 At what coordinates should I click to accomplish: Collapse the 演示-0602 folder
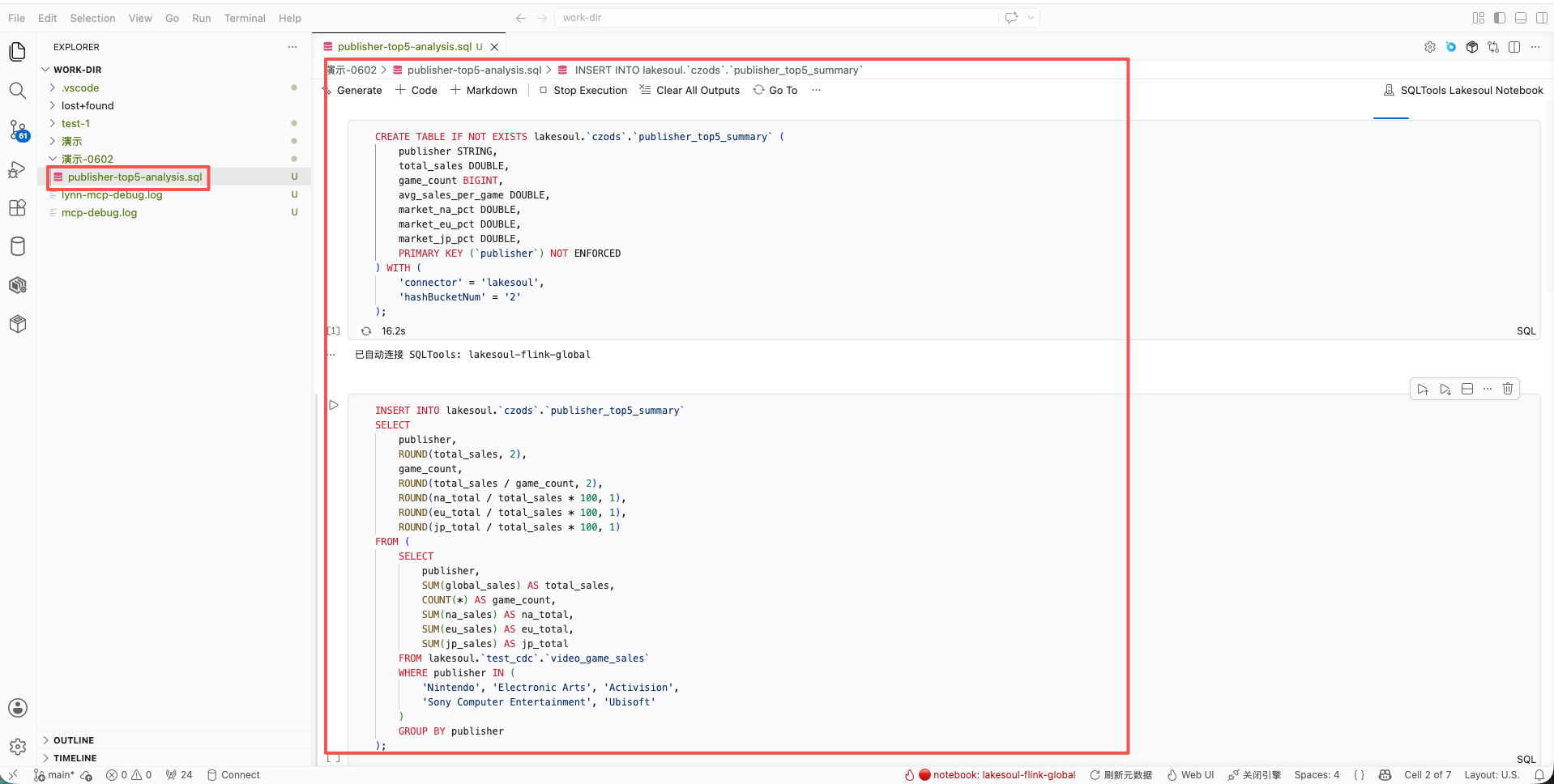88,159
